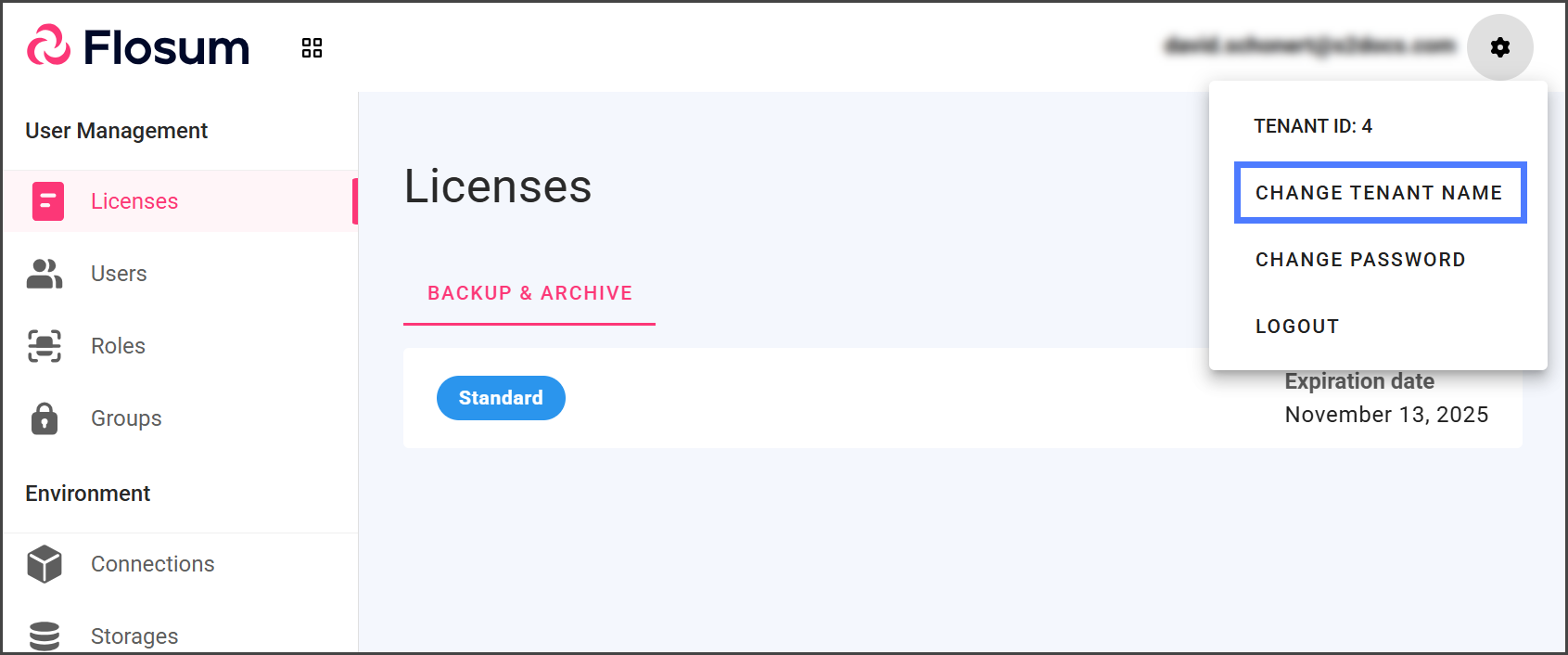Switch to the Backup & Archive tab
Image resolution: width=1568 pixels, height=655 pixels.
(x=529, y=293)
